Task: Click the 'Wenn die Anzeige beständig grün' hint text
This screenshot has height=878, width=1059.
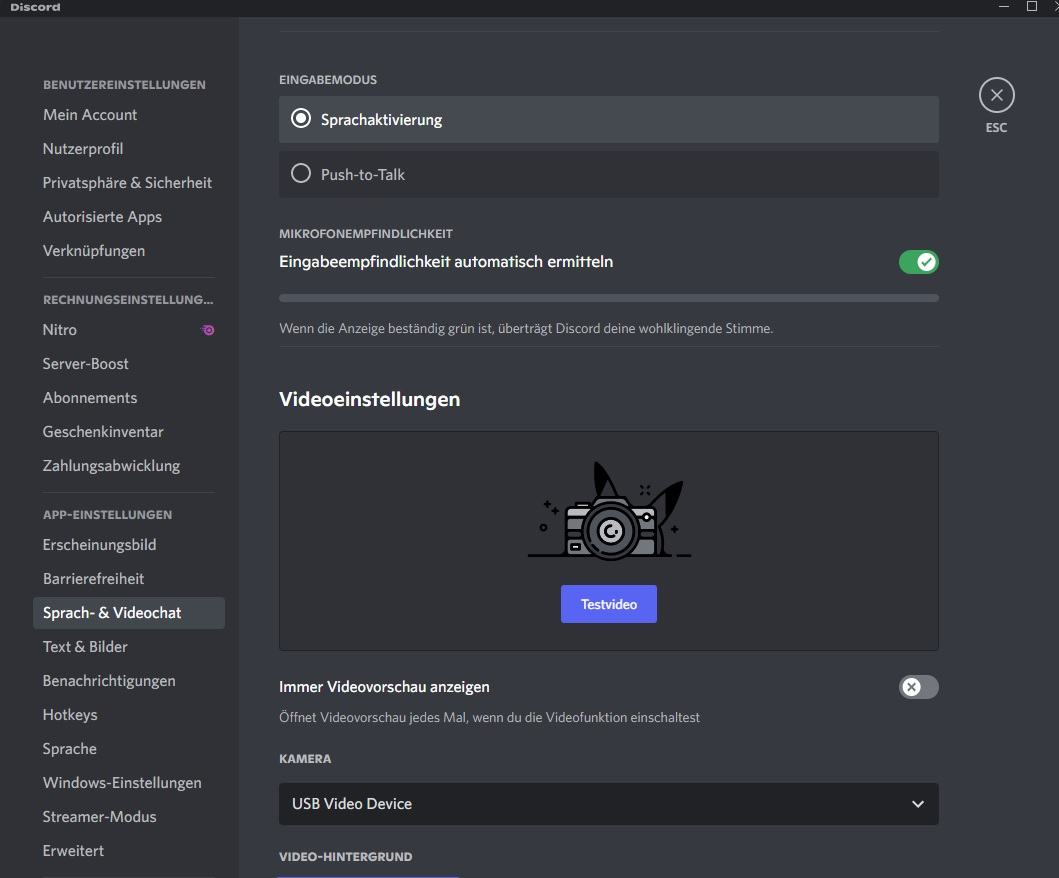Action: [x=526, y=328]
